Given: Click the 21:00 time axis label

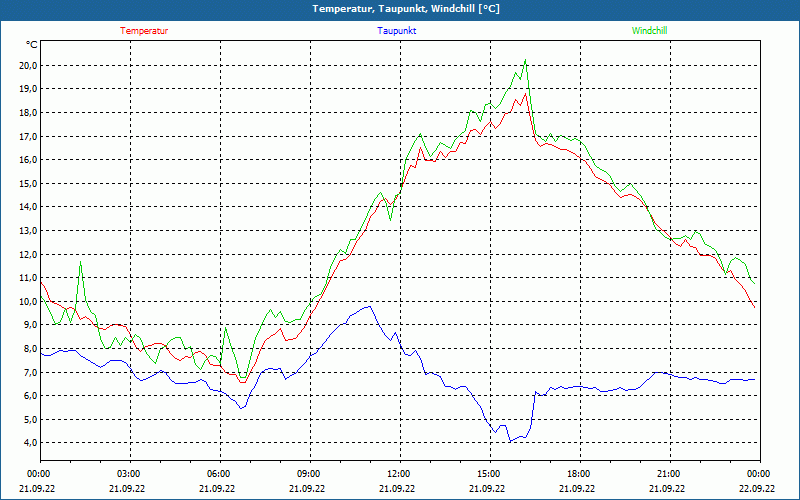Looking at the screenshot, I should [669, 474].
